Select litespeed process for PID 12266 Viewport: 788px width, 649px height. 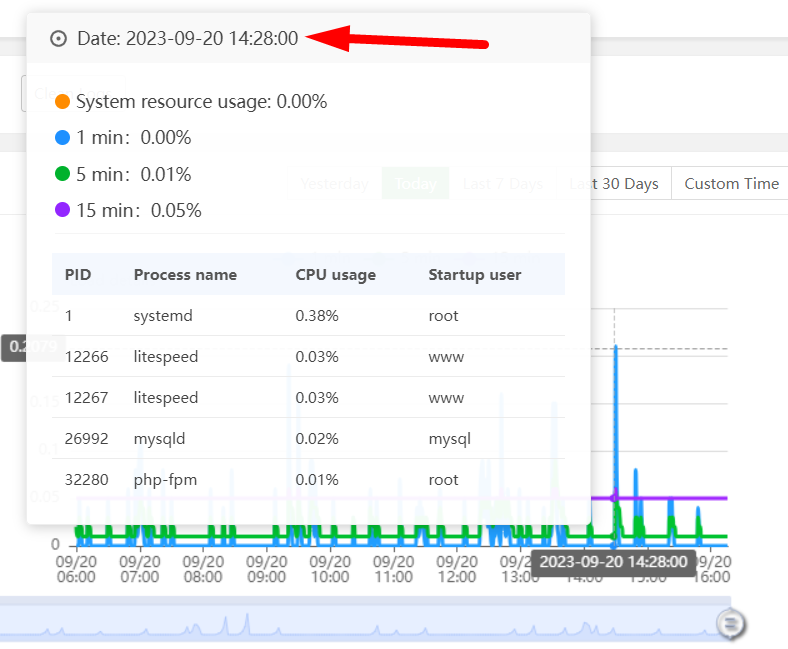coord(165,356)
